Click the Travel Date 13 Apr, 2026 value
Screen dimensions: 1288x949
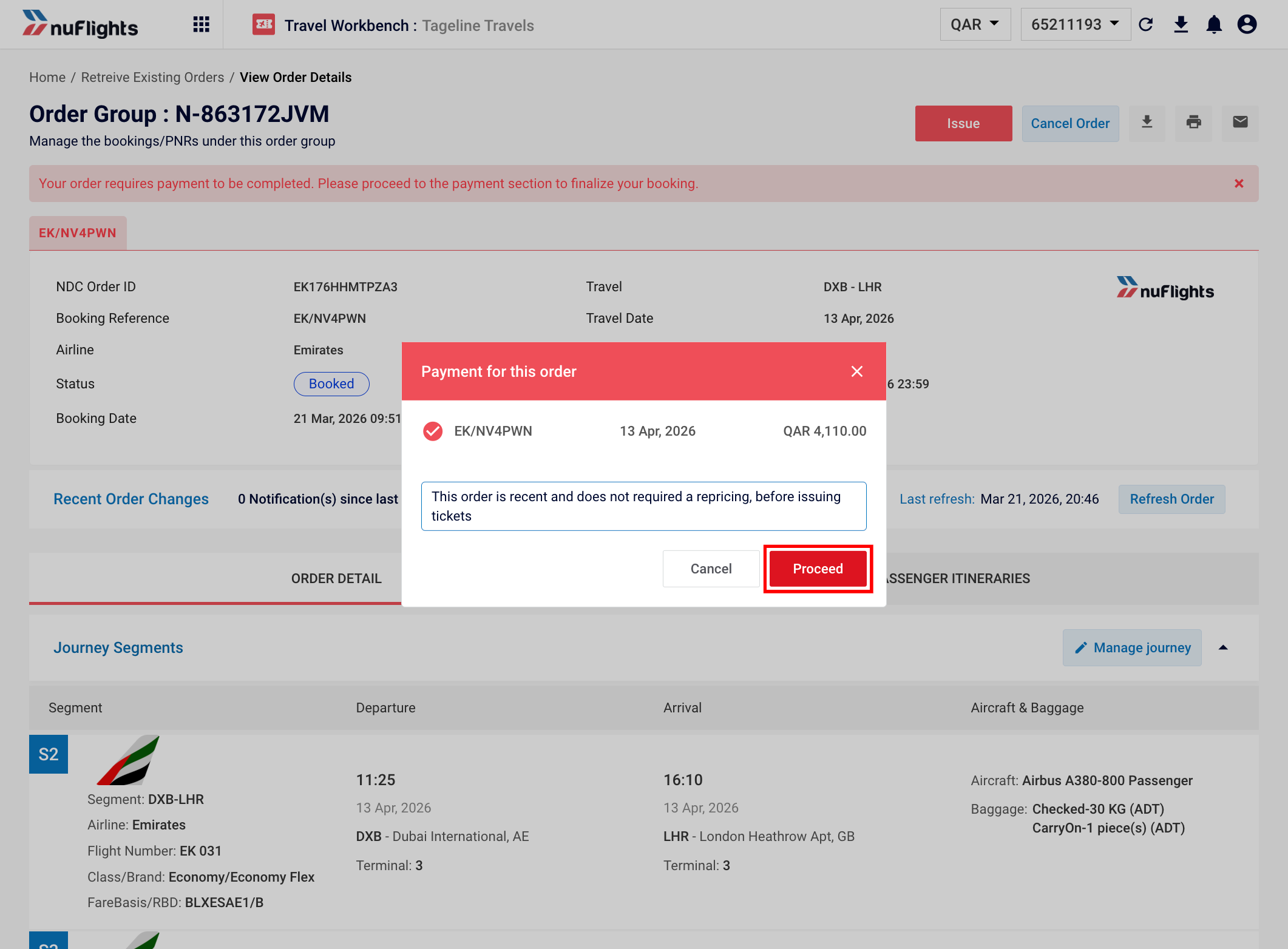pos(858,318)
